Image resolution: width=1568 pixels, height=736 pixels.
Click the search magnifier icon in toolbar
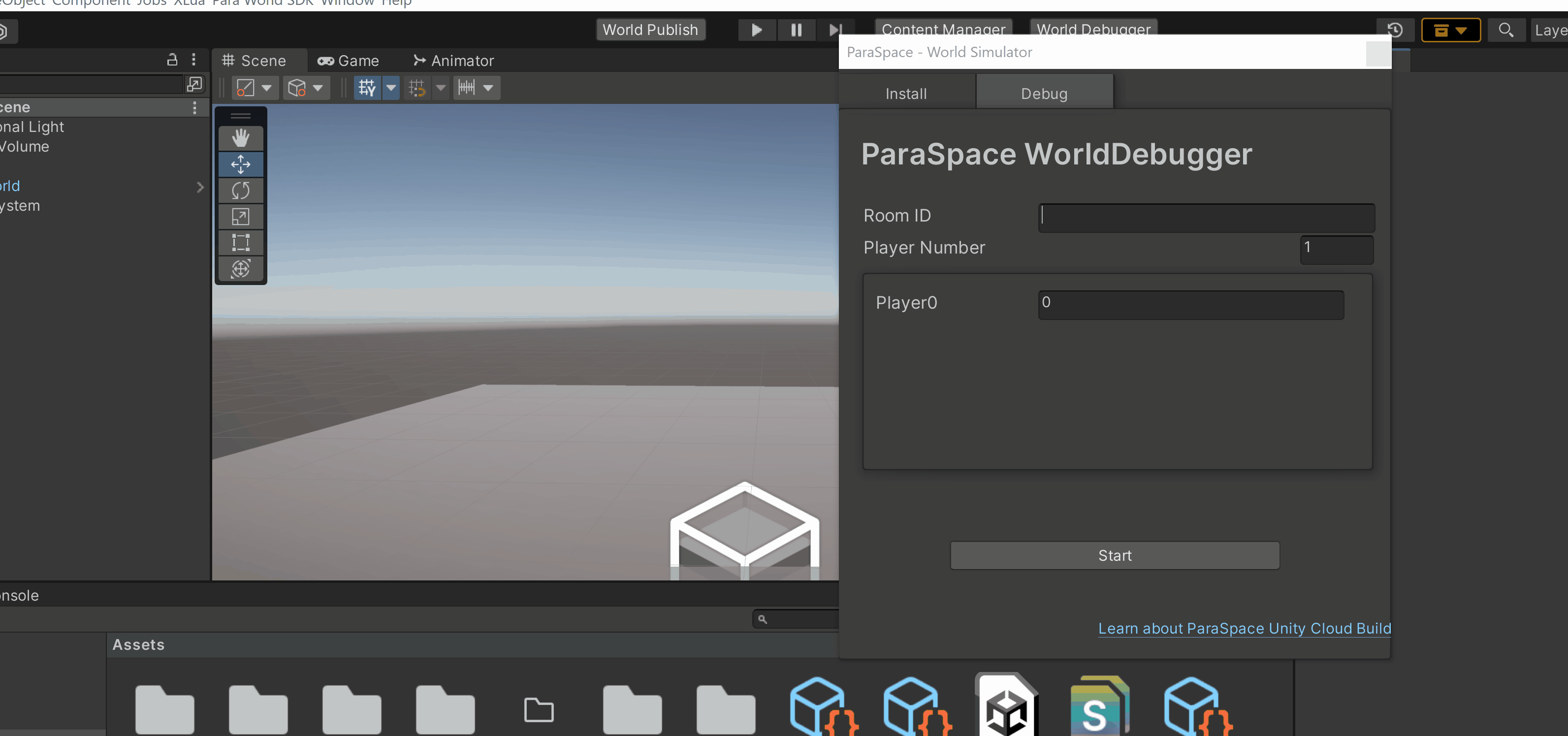pos(1505,30)
